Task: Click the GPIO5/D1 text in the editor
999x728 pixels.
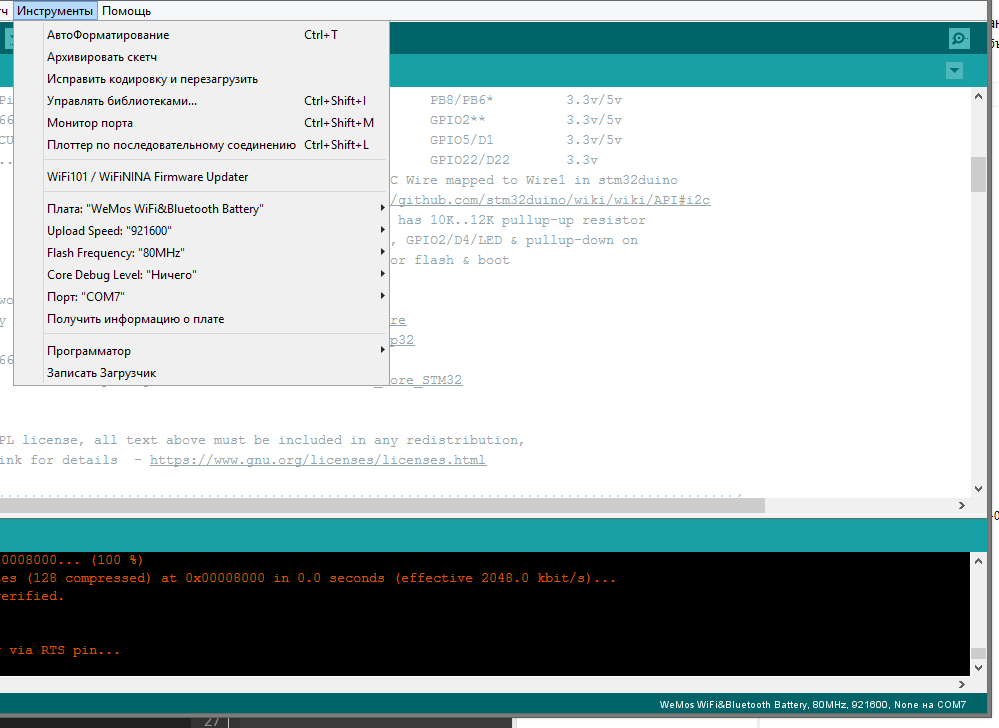Action: click(461, 139)
